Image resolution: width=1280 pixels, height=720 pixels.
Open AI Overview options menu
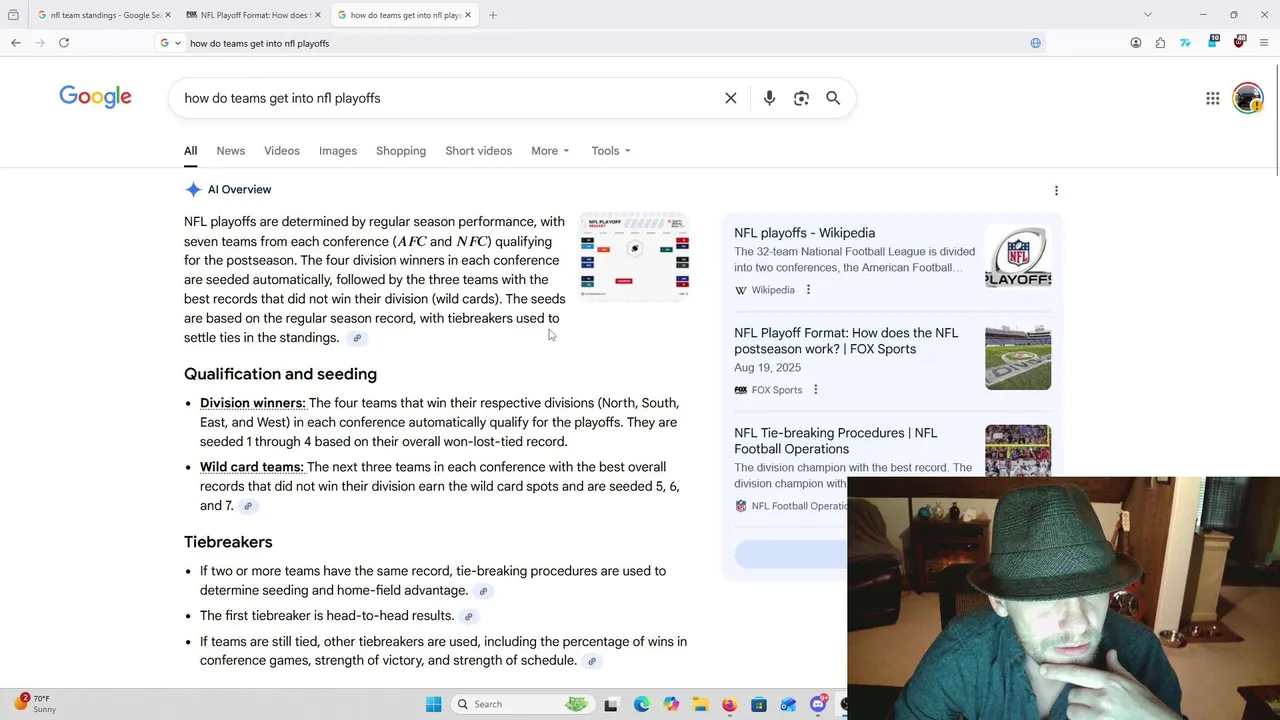click(1056, 190)
